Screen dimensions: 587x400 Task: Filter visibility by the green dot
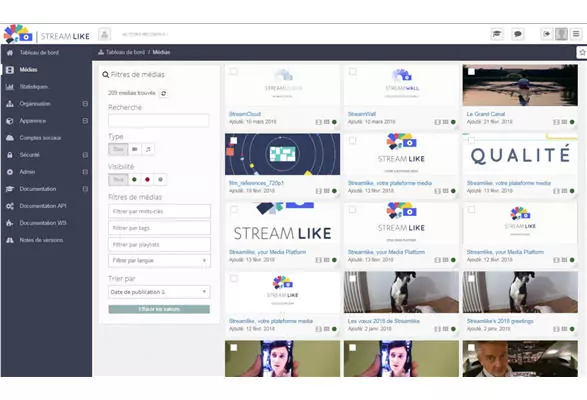click(x=134, y=179)
